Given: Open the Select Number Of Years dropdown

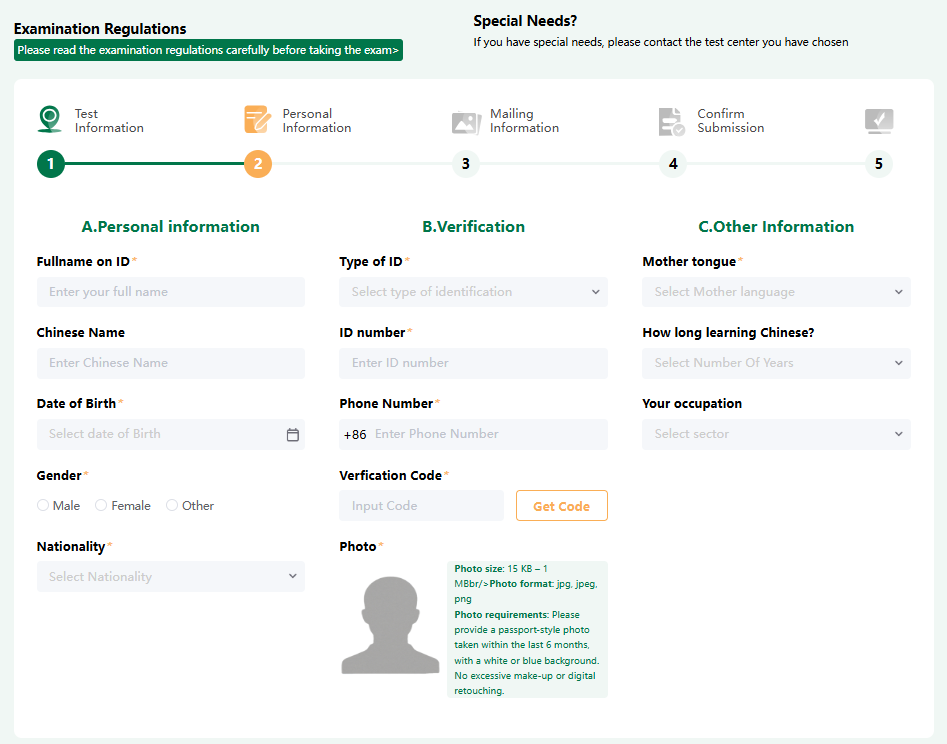Looking at the screenshot, I should 776,363.
